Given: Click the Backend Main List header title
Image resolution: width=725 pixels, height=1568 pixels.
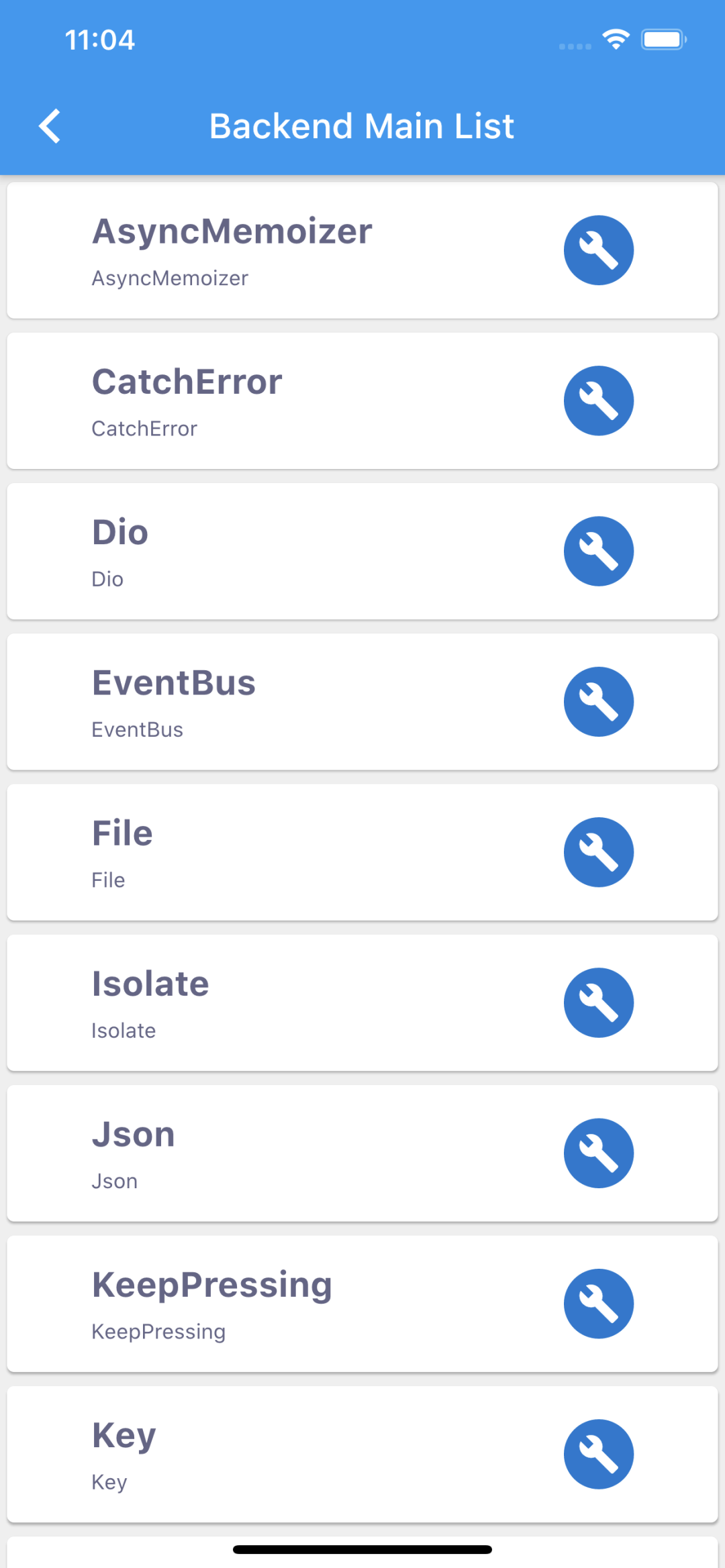Looking at the screenshot, I should (362, 126).
